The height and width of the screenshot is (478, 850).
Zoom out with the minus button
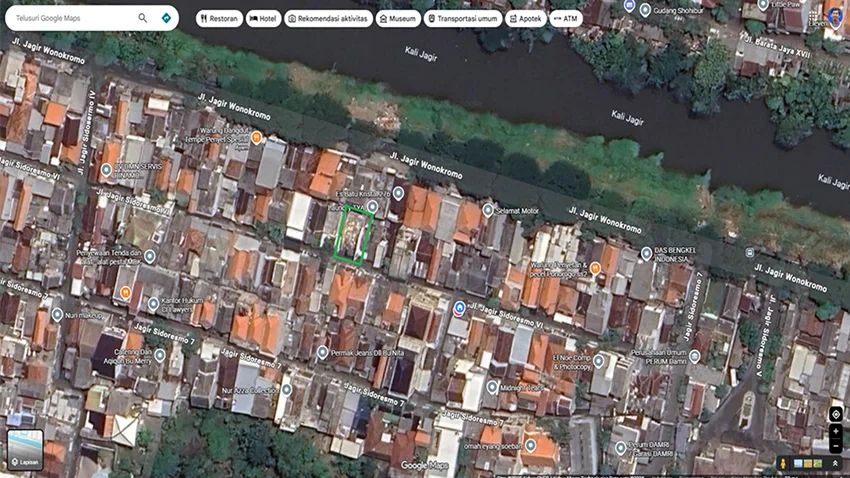click(836, 445)
